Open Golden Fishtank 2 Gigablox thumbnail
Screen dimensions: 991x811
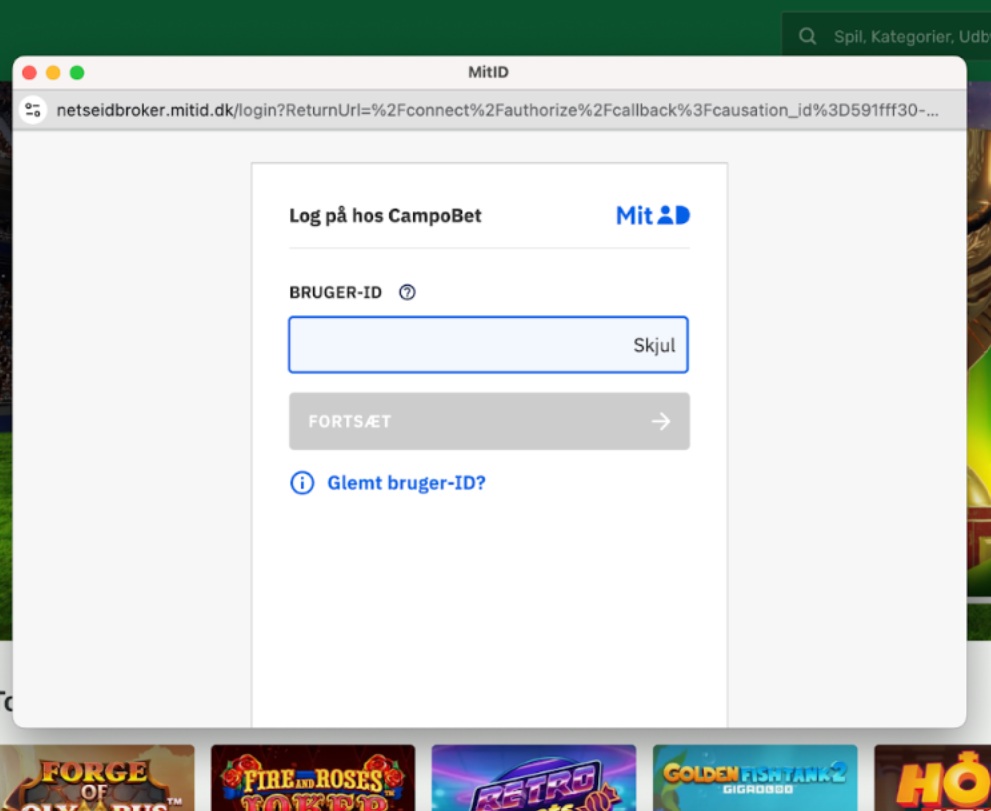point(755,777)
